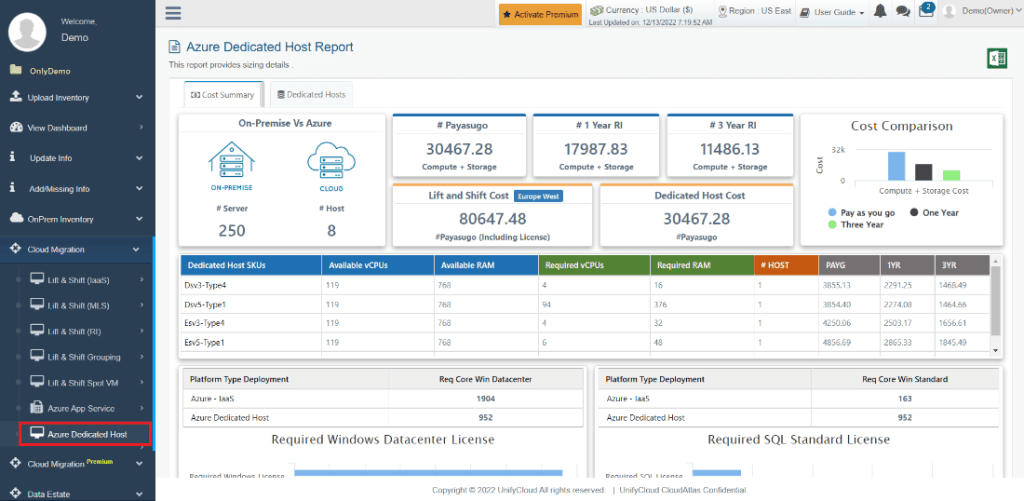
Task: Open the notifications bell icon
Action: (x=880, y=12)
